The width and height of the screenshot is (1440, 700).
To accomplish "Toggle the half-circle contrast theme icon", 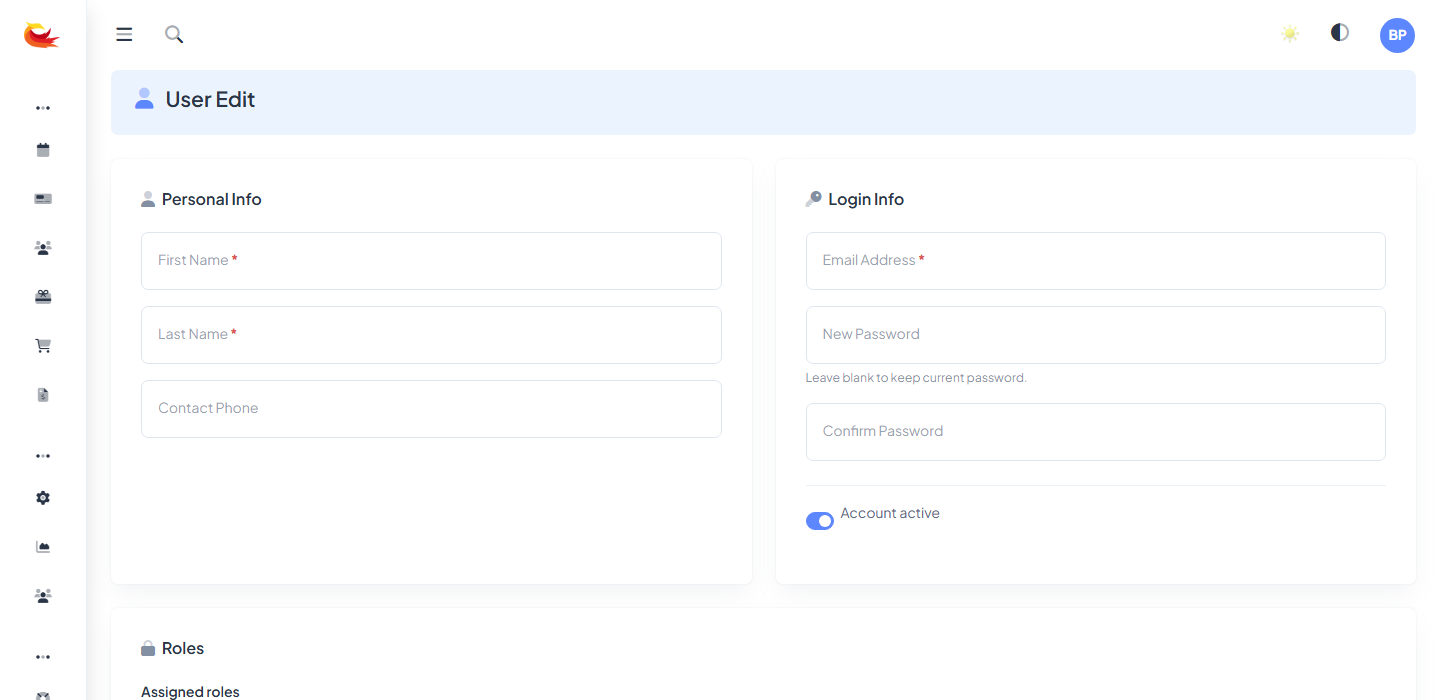I will click(x=1340, y=33).
